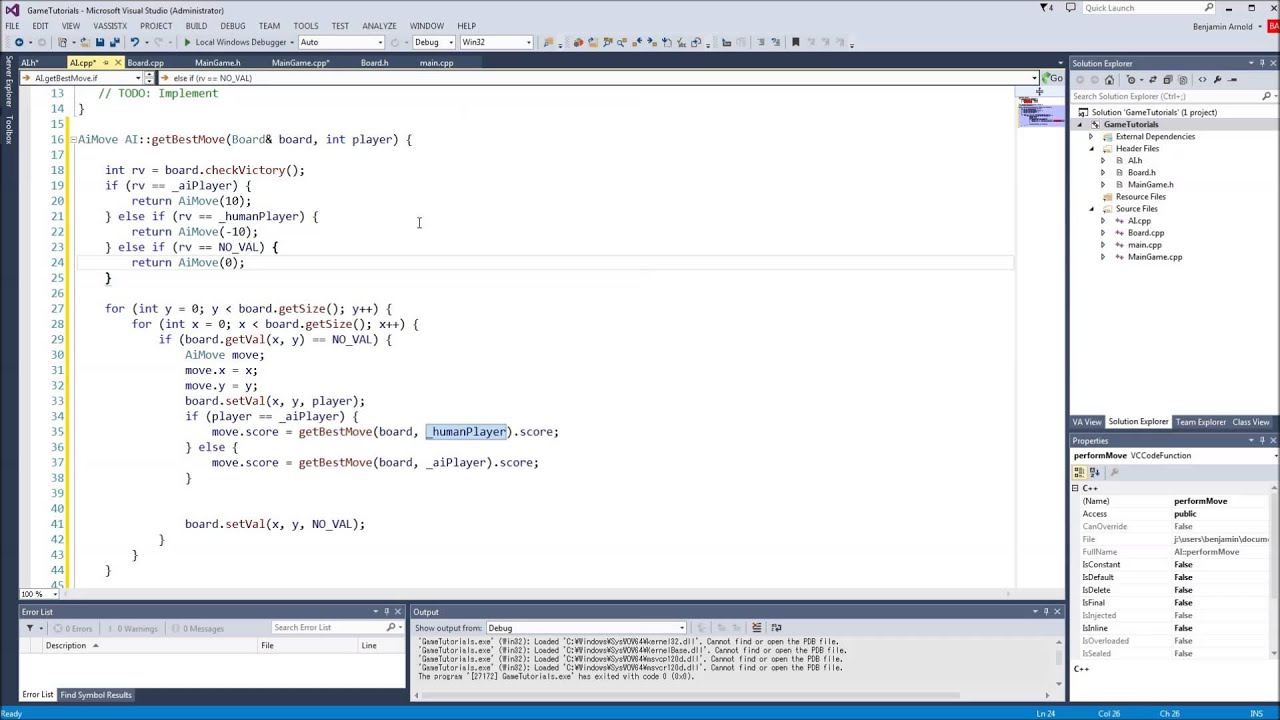Screen dimensions: 1280x720
Task: Click the search magnifier in Solution Explorer search
Action: 1266,96
